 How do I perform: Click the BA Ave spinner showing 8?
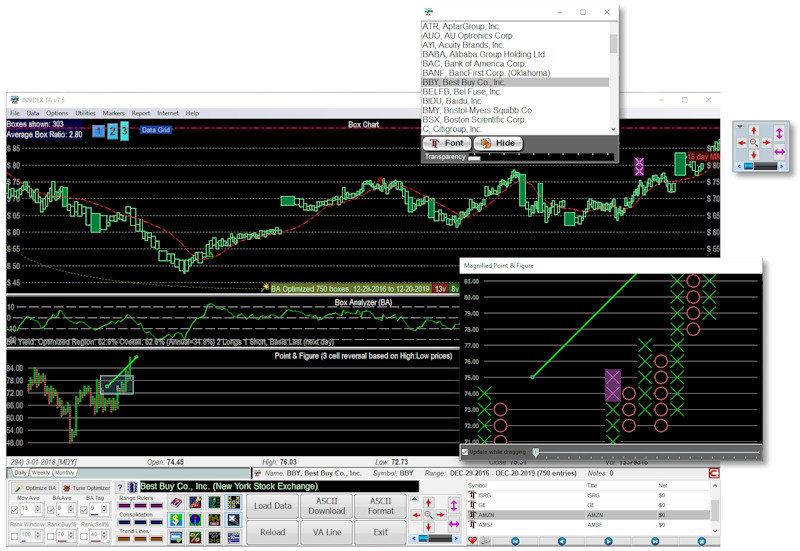point(66,509)
